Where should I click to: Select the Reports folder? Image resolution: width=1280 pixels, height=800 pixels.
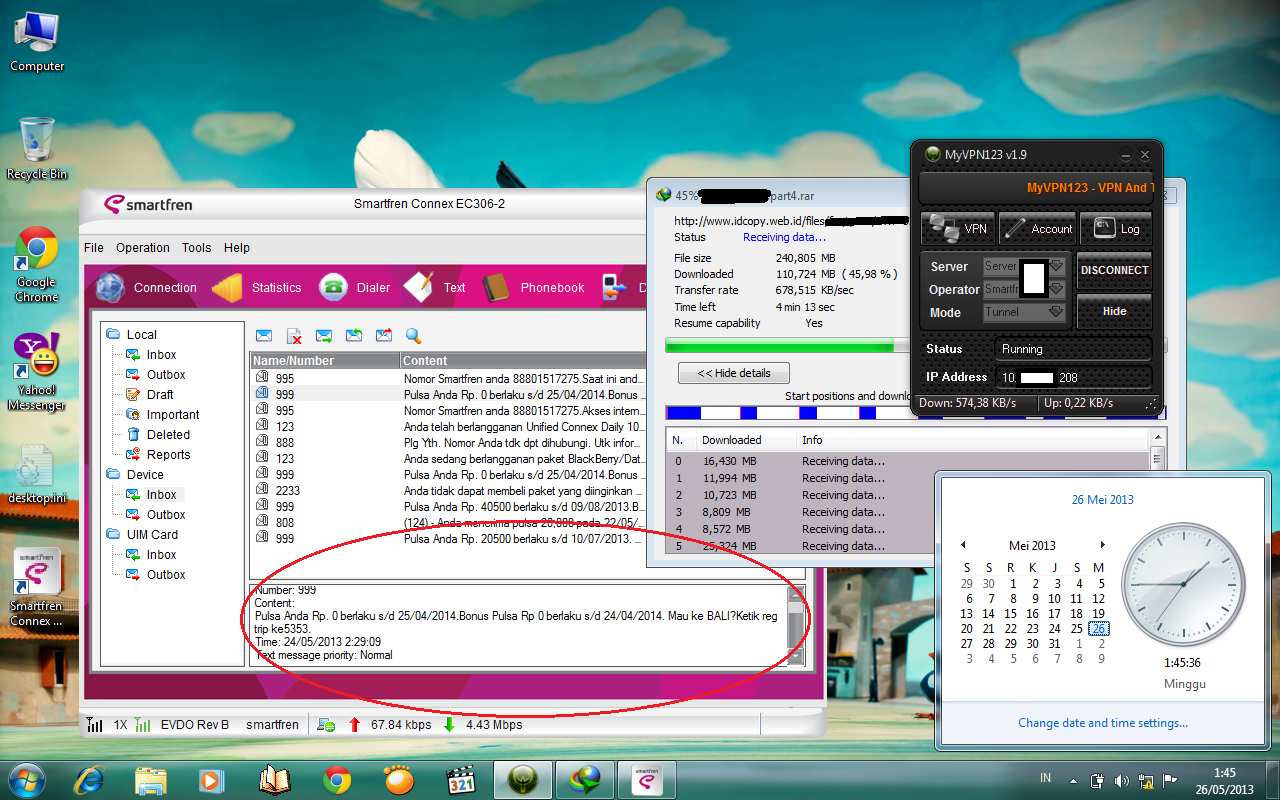coord(168,455)
